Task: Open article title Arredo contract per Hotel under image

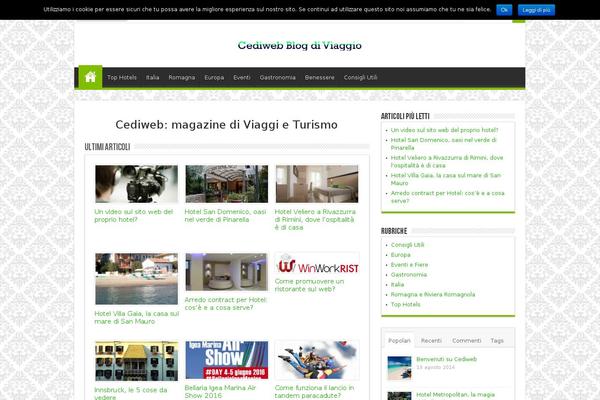Action: pos(225,304)
